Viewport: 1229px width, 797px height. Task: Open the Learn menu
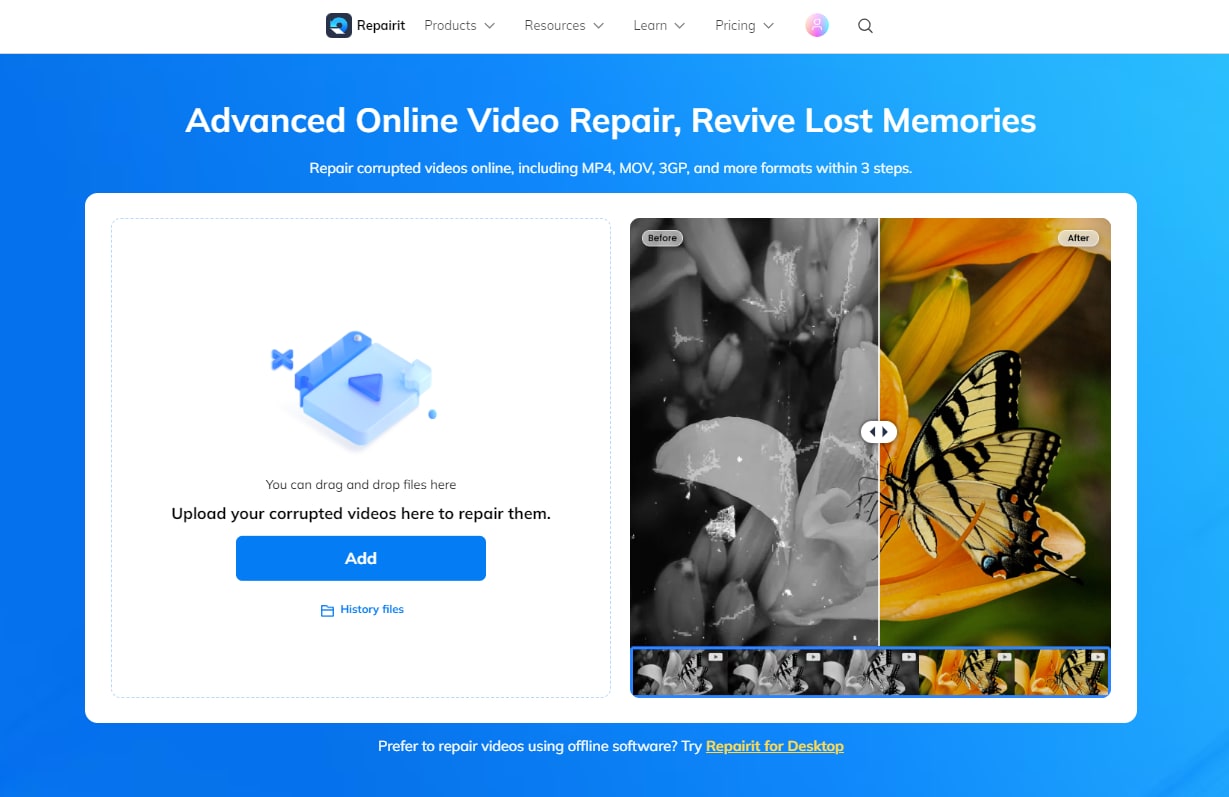pos(659,26)
